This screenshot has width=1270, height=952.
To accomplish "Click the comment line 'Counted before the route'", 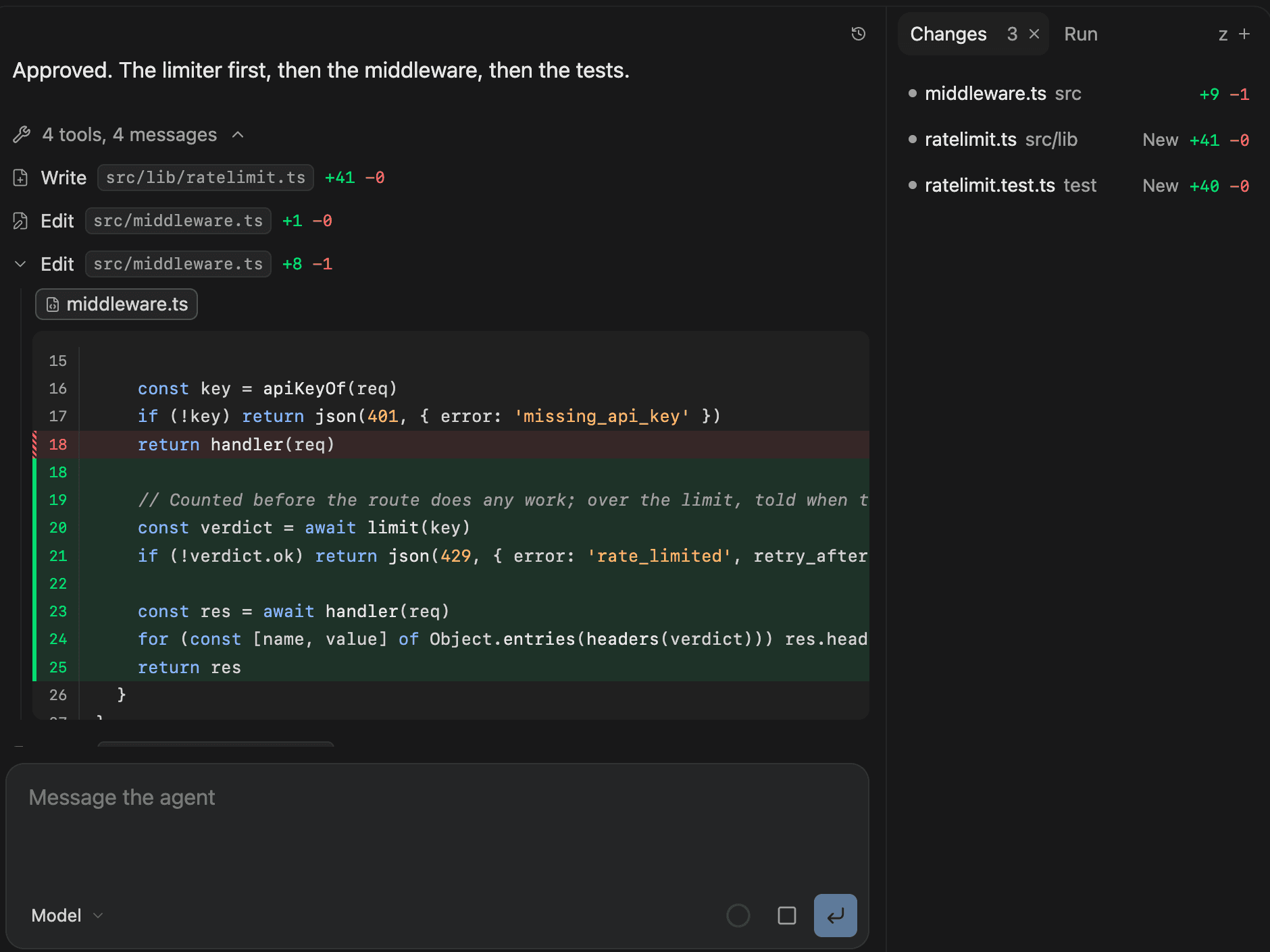I will point(503,500).
